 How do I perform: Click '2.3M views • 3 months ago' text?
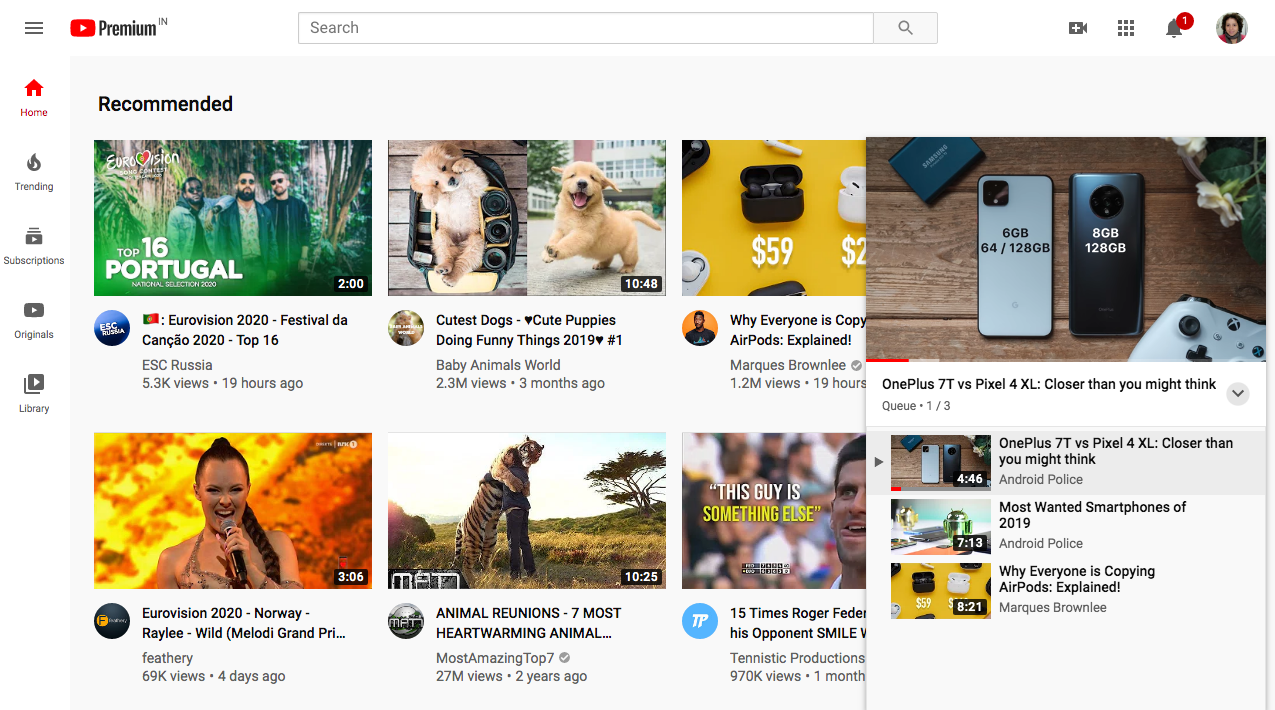[520, 383]
